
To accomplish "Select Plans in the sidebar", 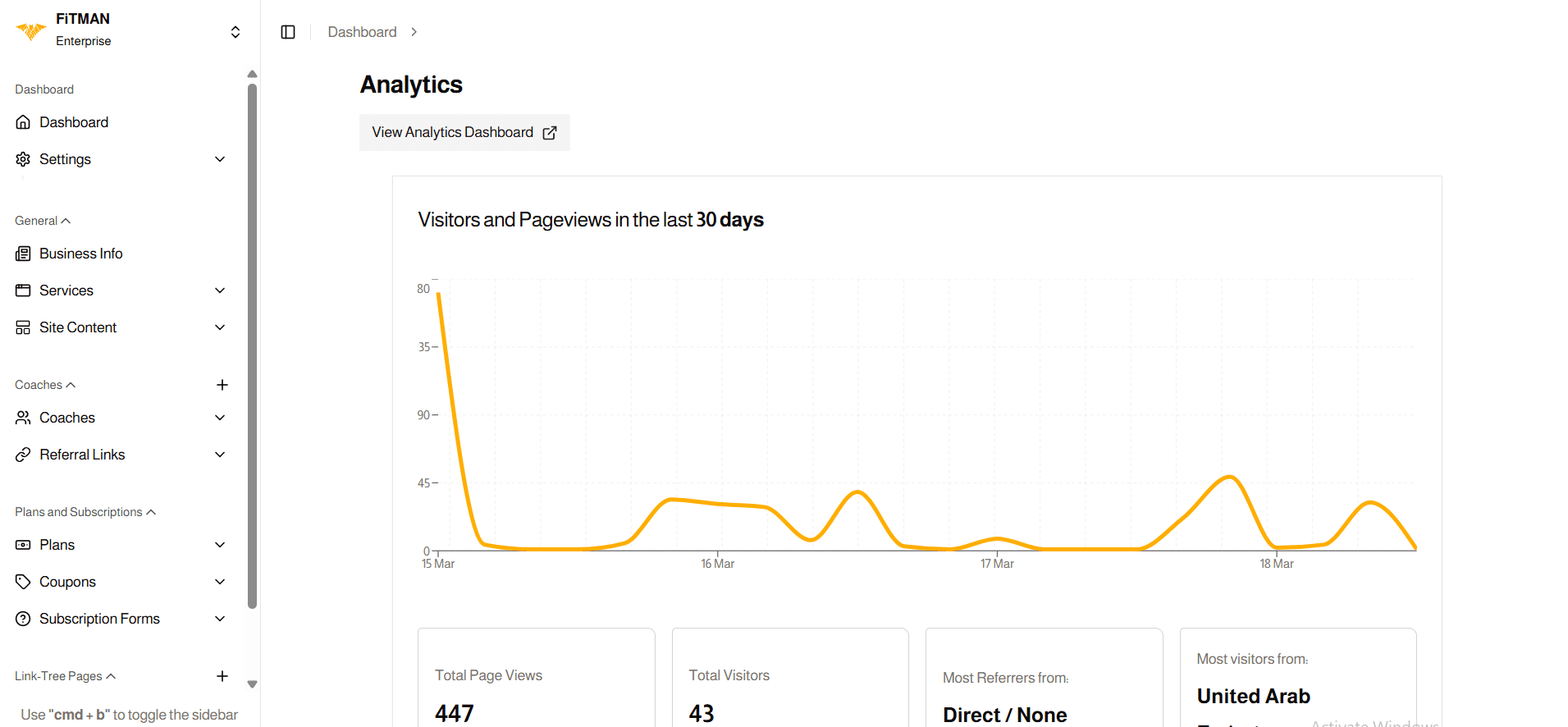I will click(57, 545).
